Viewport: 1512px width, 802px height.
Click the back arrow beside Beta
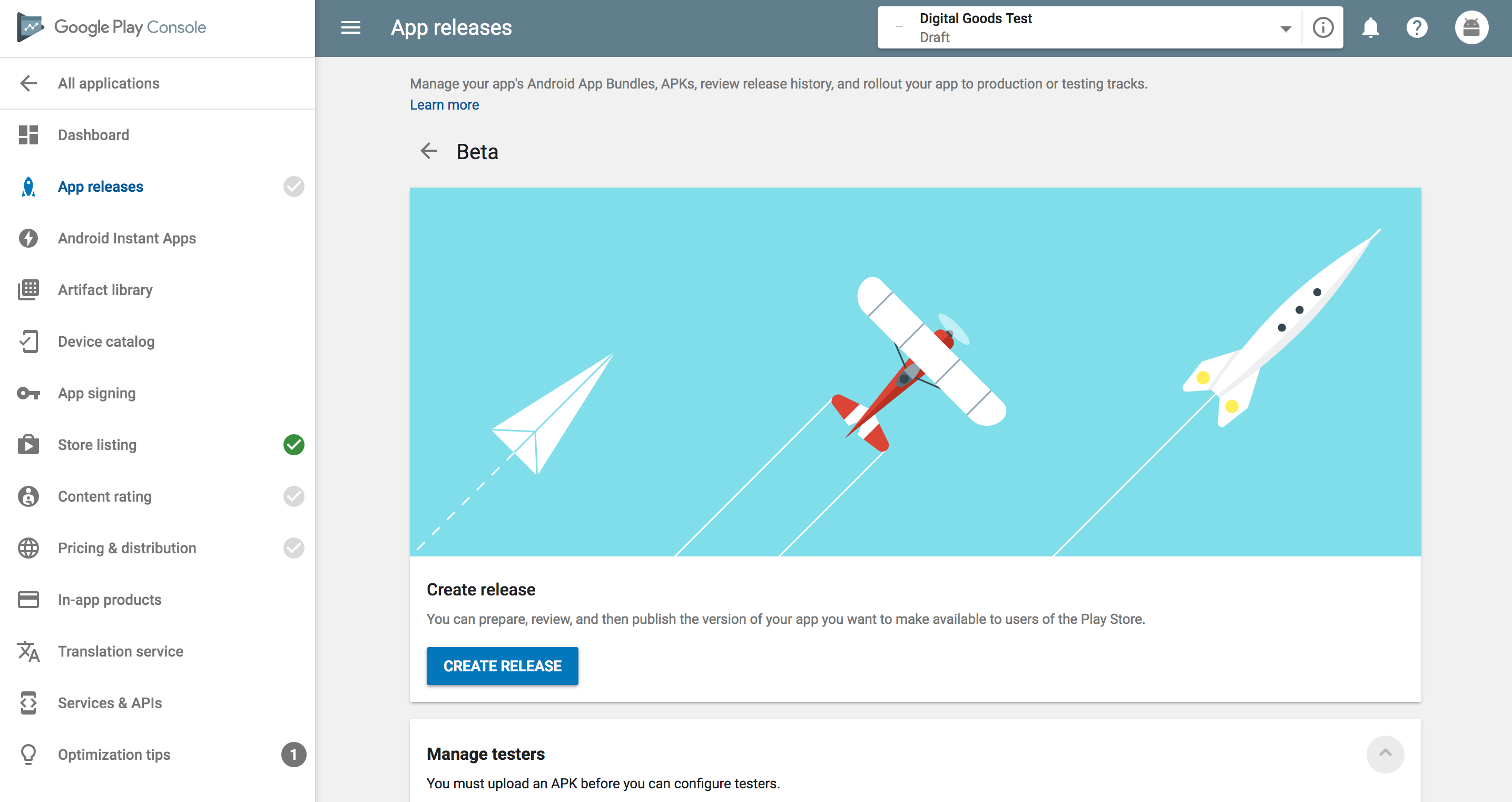click(429, 151)
